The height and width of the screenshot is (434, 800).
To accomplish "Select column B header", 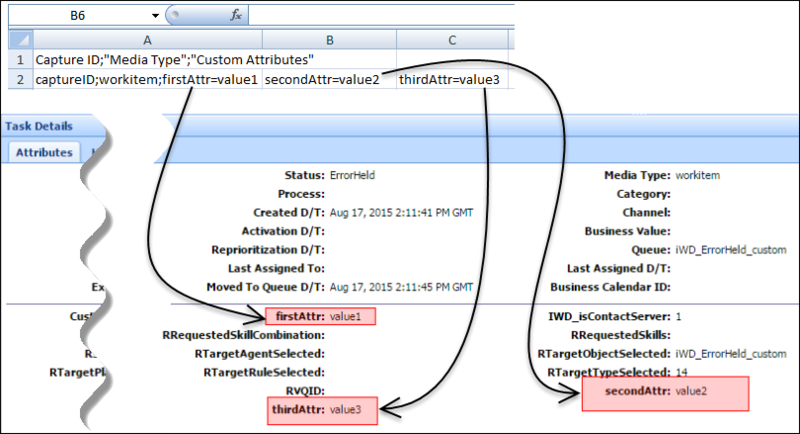I will [x=330, y=40].
